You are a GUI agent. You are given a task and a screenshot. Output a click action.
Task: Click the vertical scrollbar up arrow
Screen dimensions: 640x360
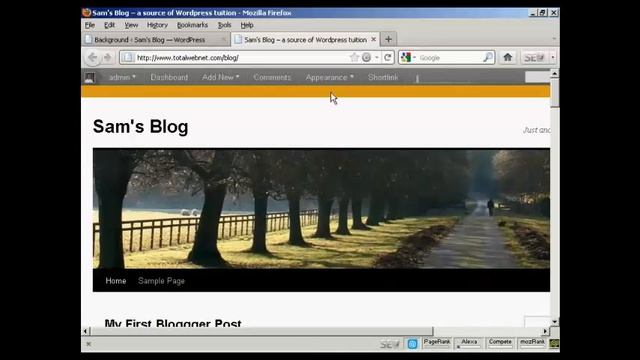pyautogui.click(x=554, y=74)
